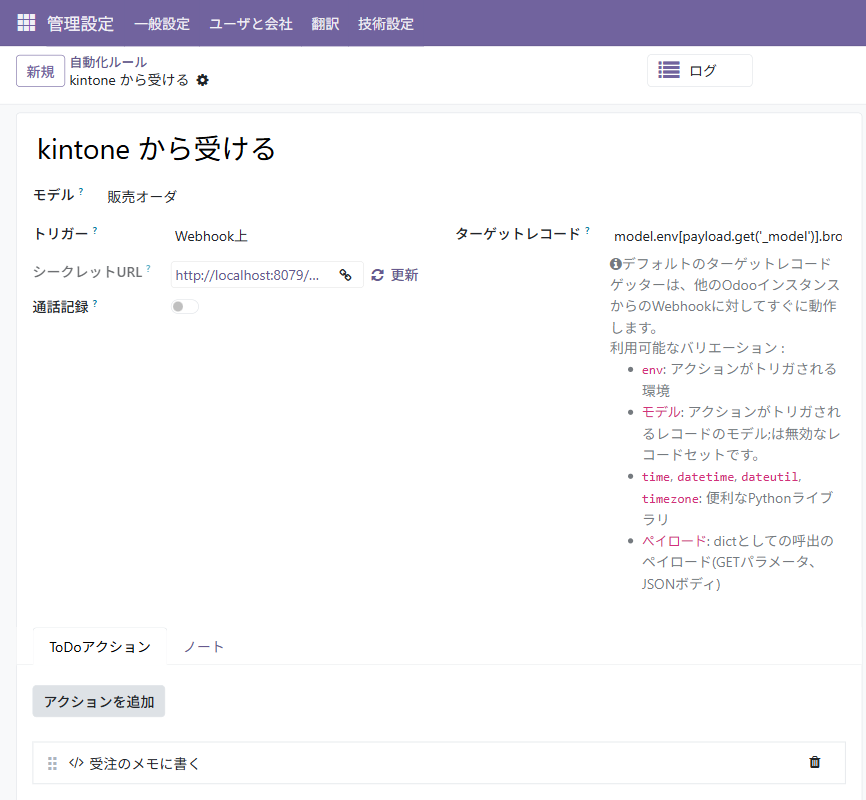Show help tooltip for 通話記録
Viewport: 866px width, 800px height.
coord(95,303)
